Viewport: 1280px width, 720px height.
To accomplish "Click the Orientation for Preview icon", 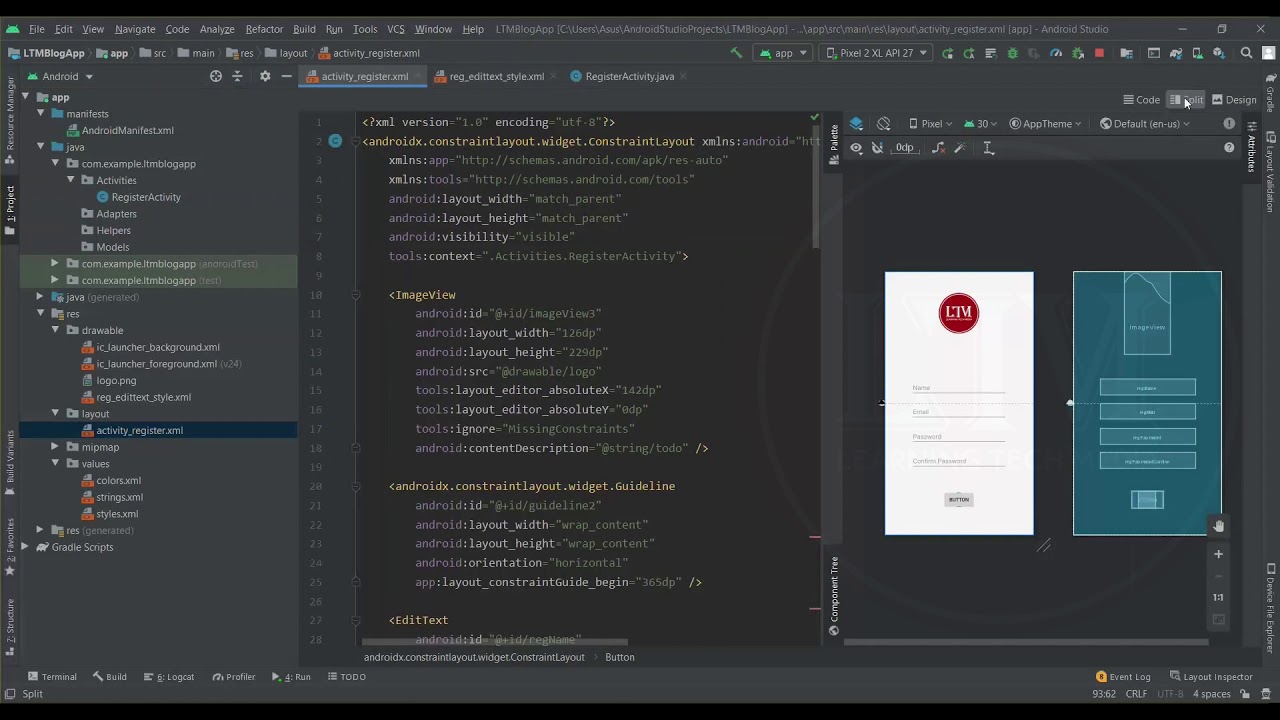I will [x=884, y=124].
